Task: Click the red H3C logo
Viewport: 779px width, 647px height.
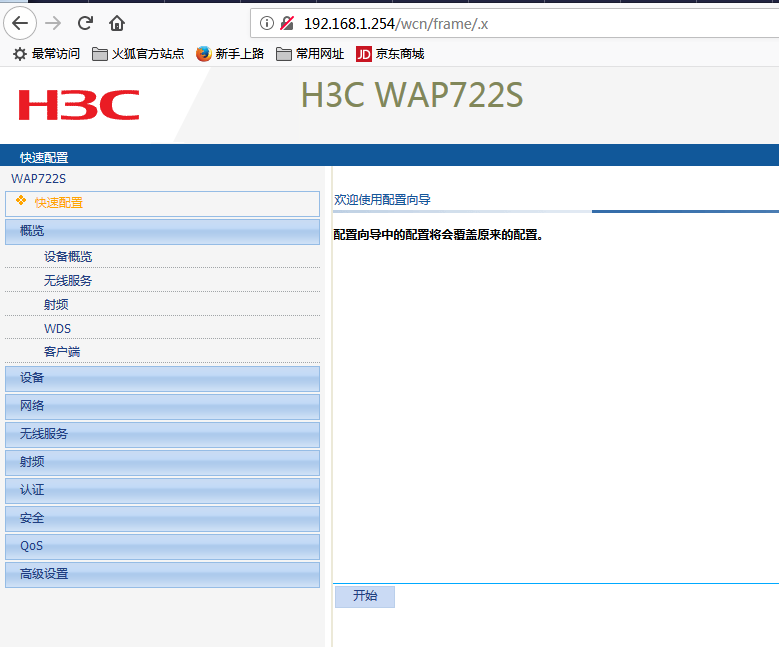Action: coord(79,105)
